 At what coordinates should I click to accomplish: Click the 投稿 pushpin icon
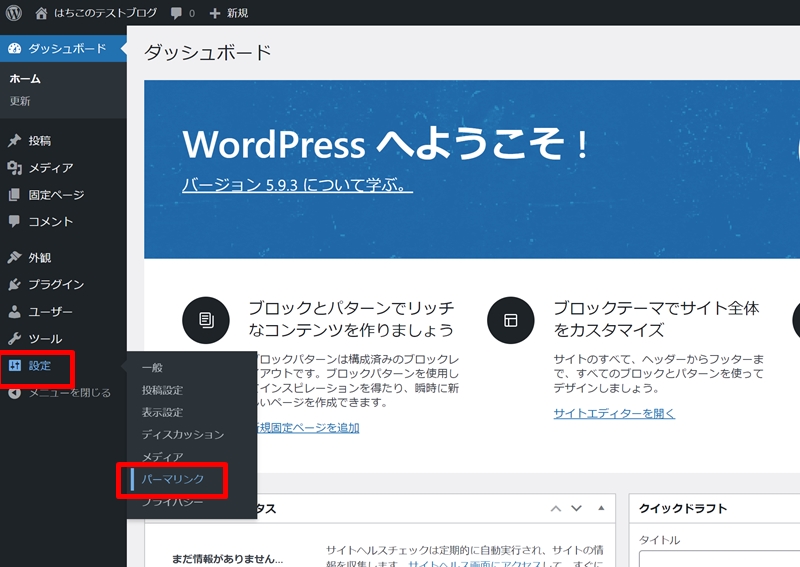[14, 140]
